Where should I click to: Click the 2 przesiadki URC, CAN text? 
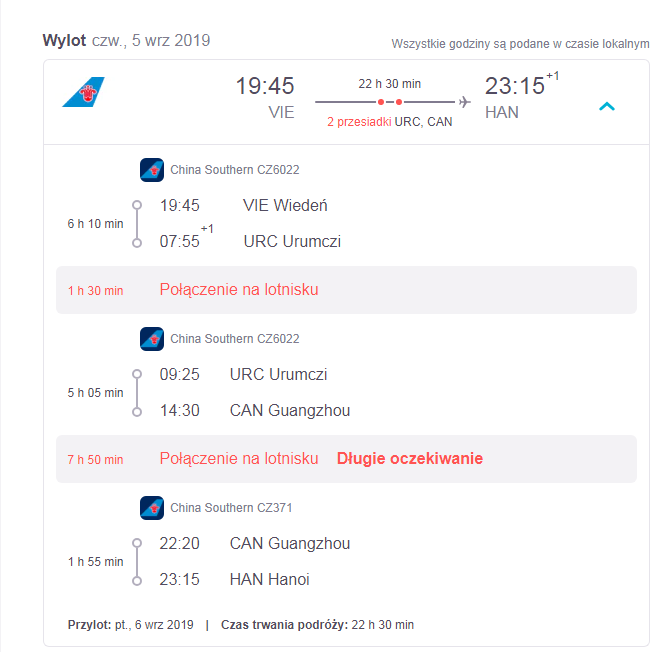coord(390,122)
